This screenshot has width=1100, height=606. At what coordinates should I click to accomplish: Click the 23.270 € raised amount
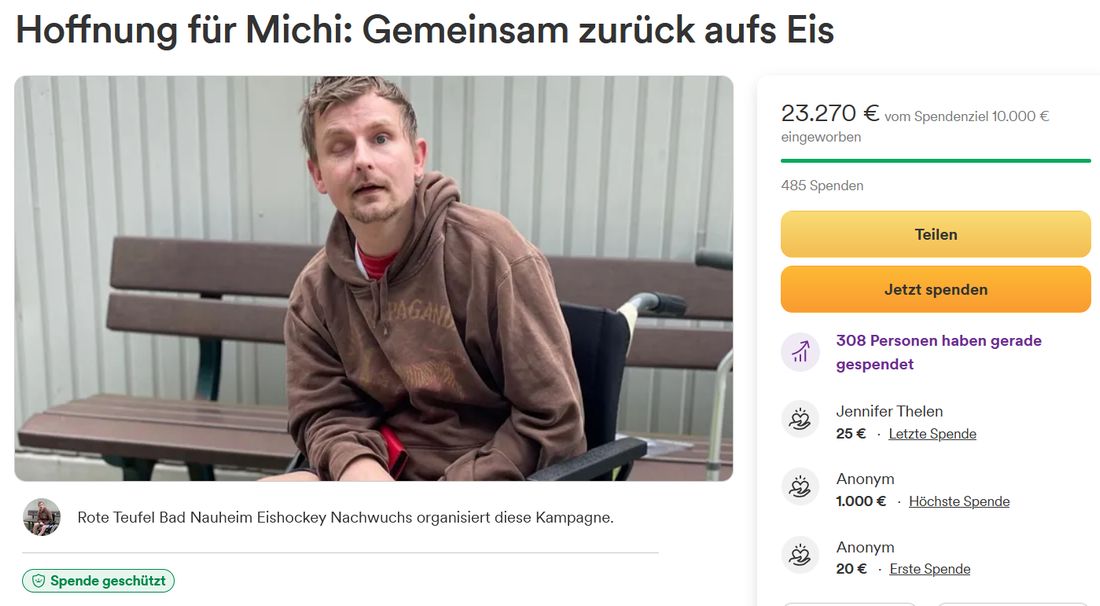point(830,113)
